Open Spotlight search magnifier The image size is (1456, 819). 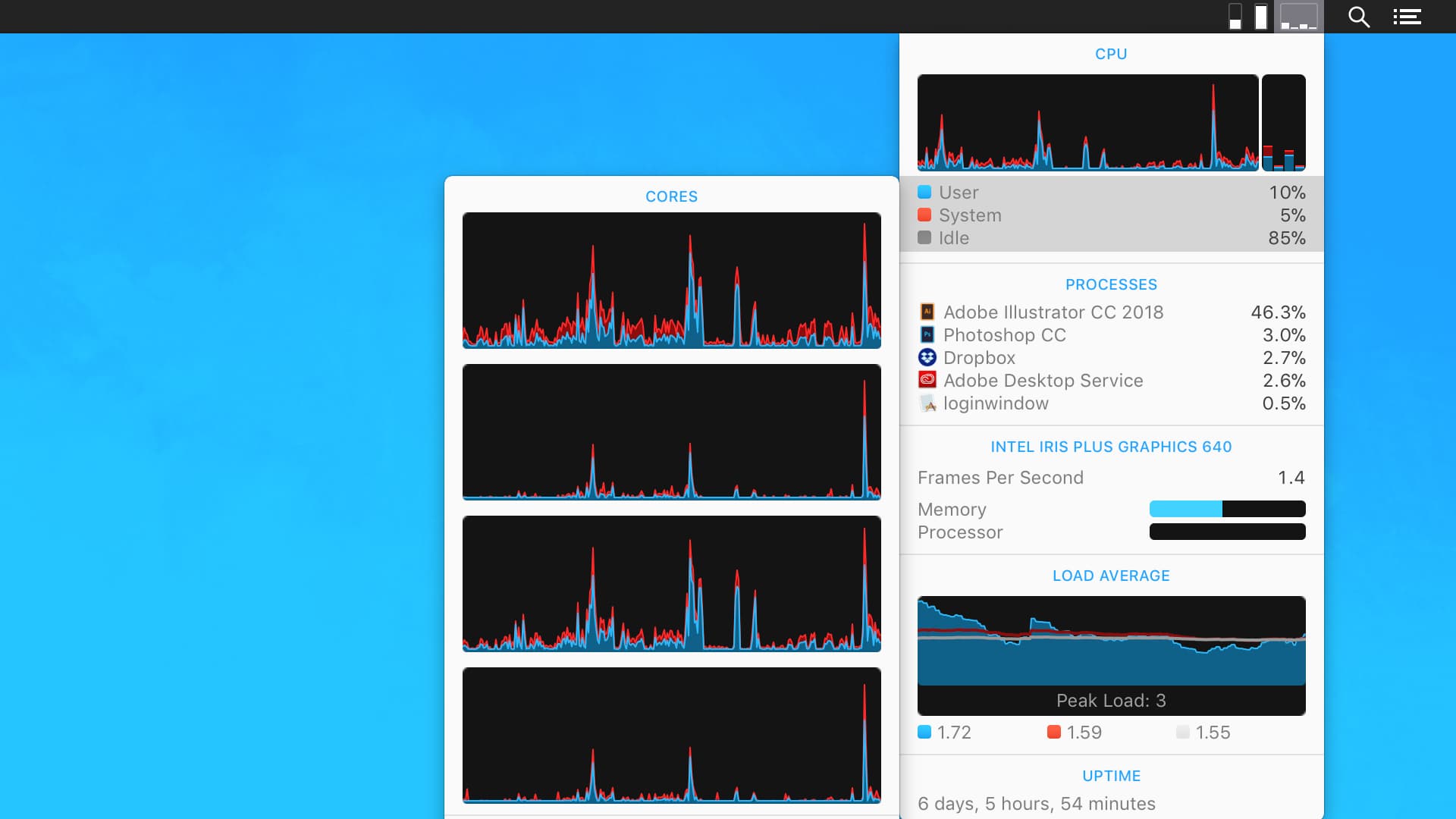1358,17
